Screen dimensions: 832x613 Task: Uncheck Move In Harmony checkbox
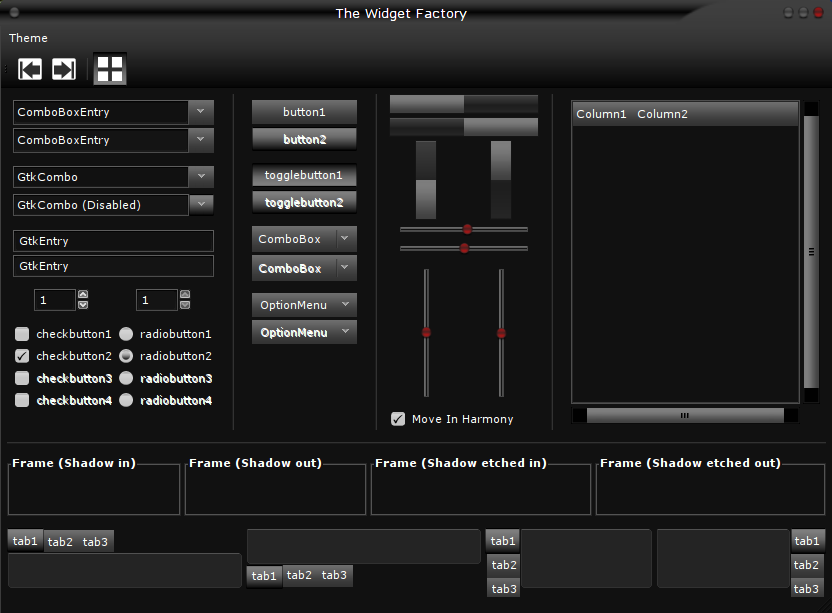[398, 419]
